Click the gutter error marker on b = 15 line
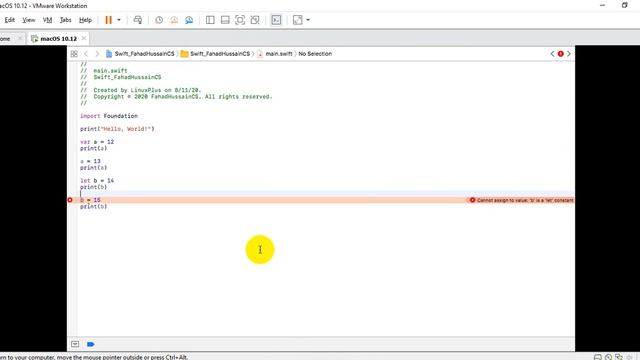640x360 pixels. [70, 200]
